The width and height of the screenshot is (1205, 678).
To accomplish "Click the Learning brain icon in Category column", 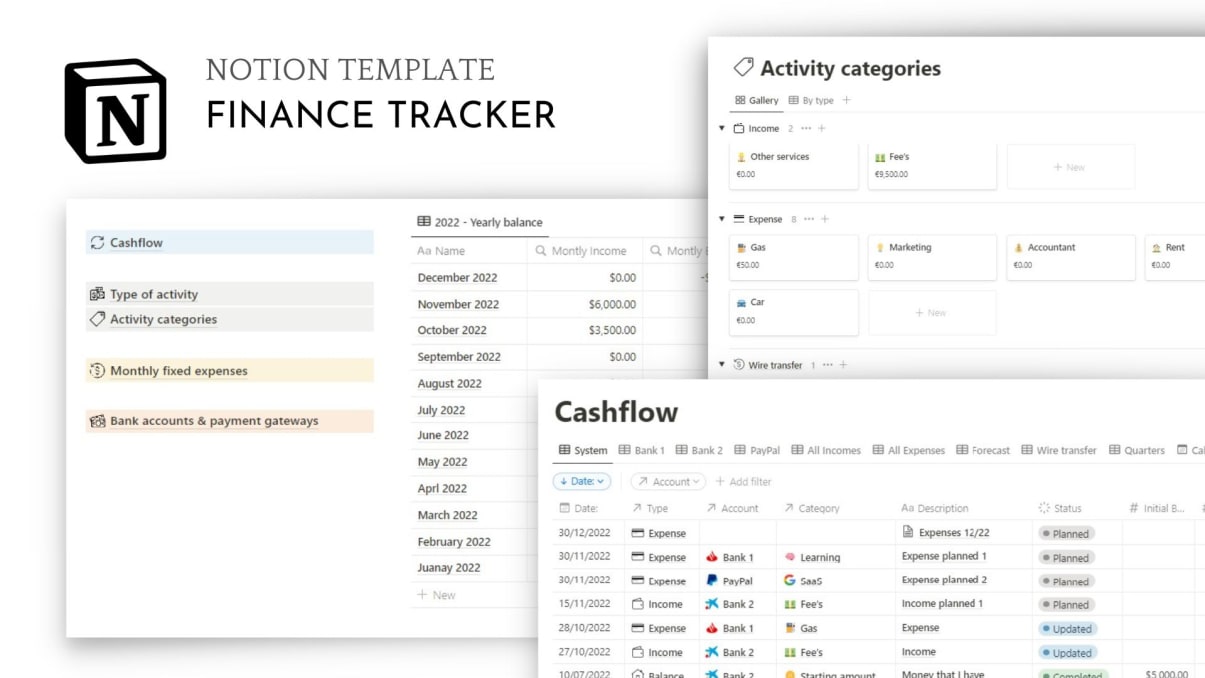I will click(790, 557).
